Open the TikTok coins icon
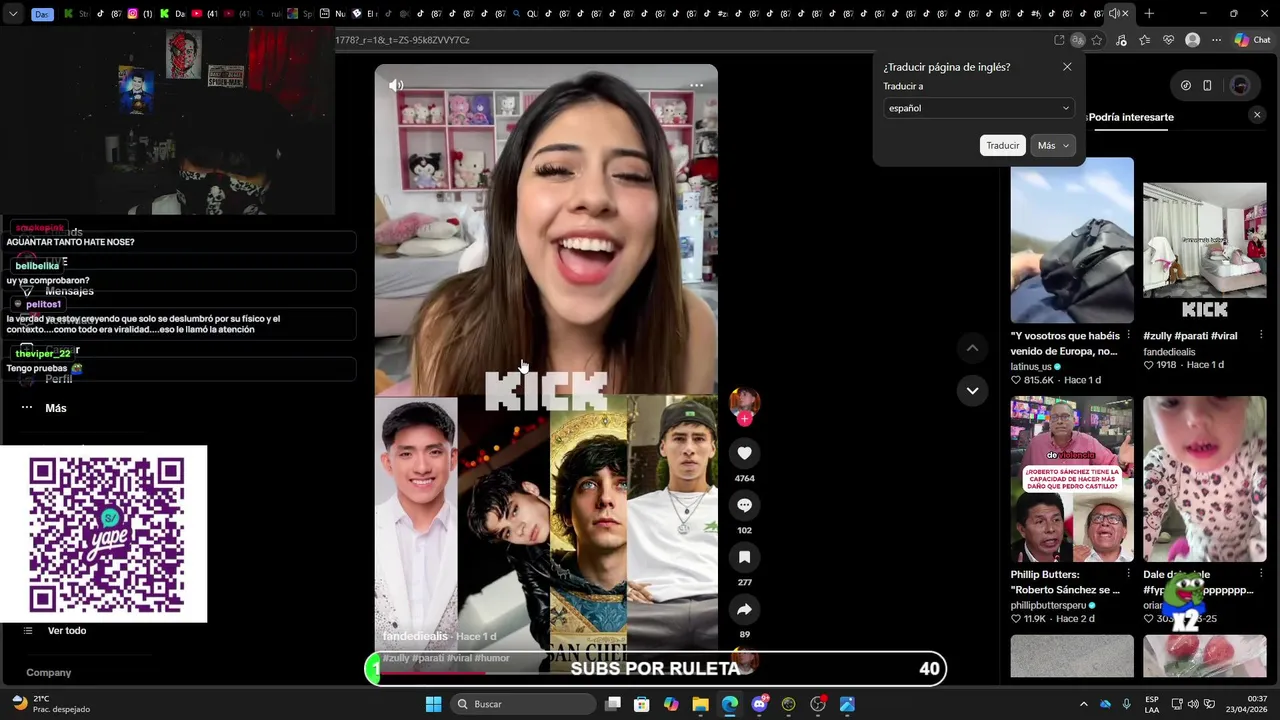 click(x=1185, y=85)
